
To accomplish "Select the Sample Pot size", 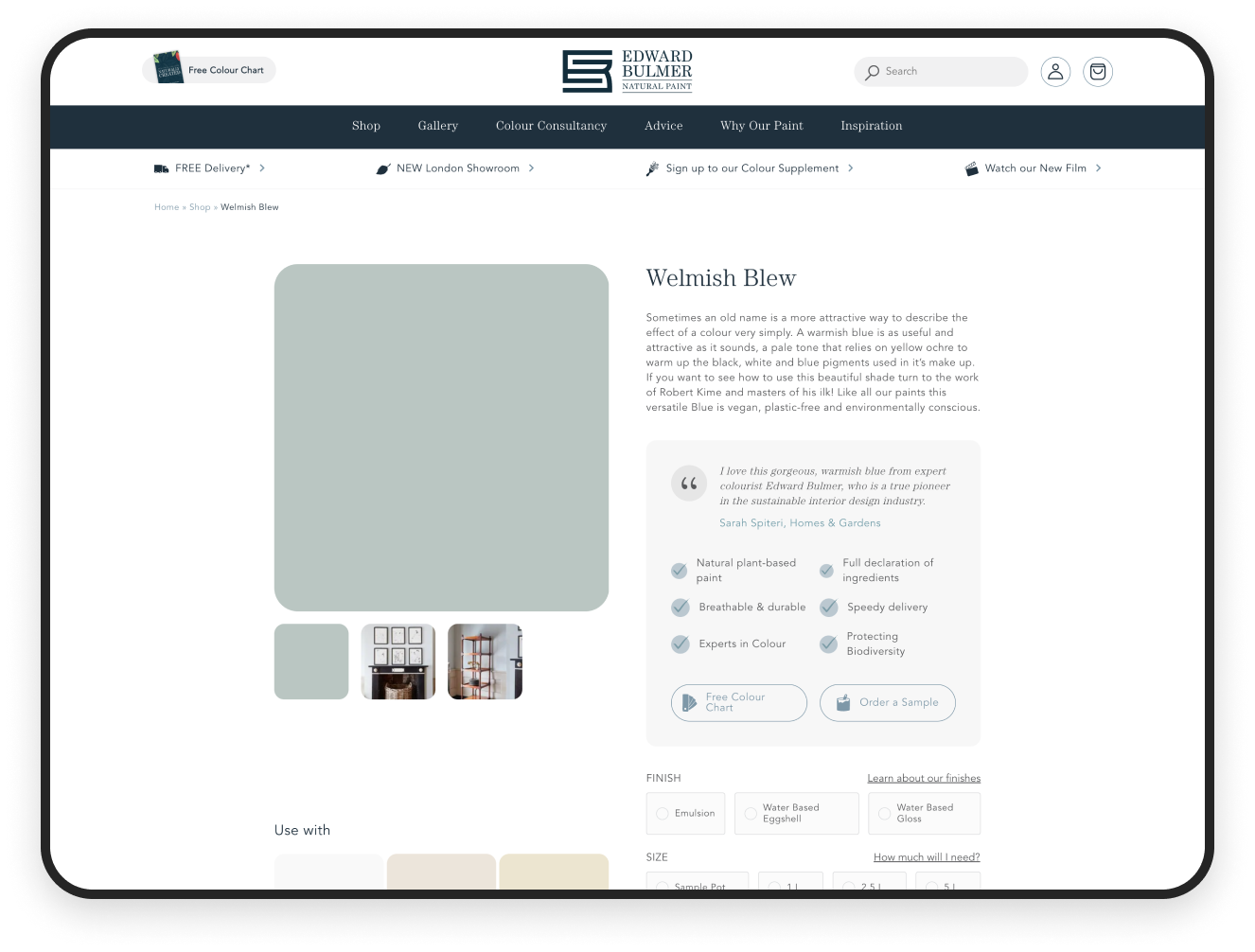I will click(698, 882).
